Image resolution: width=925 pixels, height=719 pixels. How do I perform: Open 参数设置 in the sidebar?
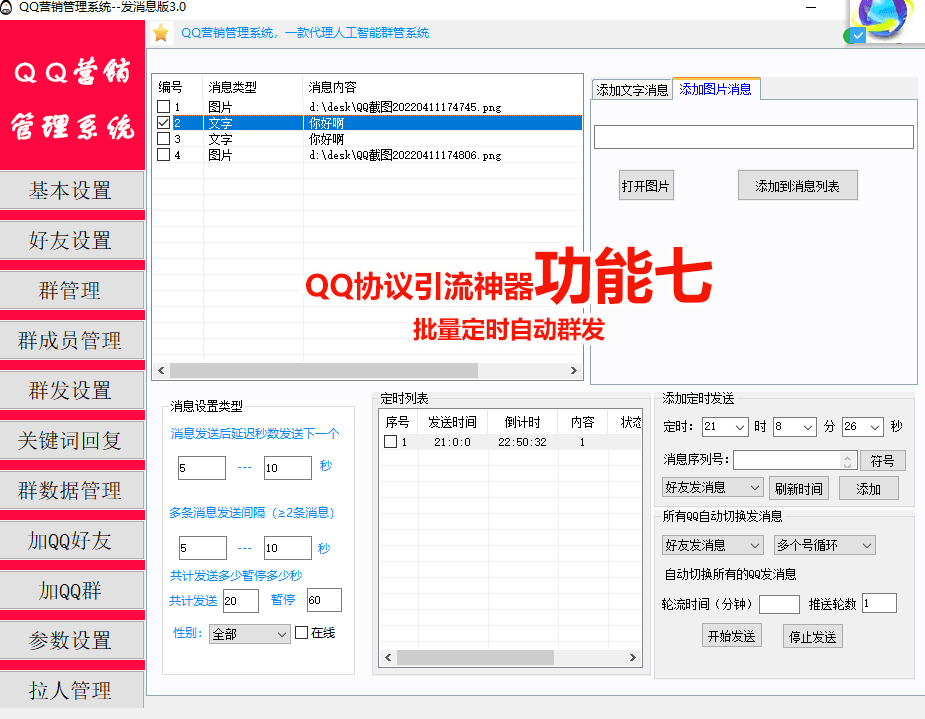(x=71, y=640)
